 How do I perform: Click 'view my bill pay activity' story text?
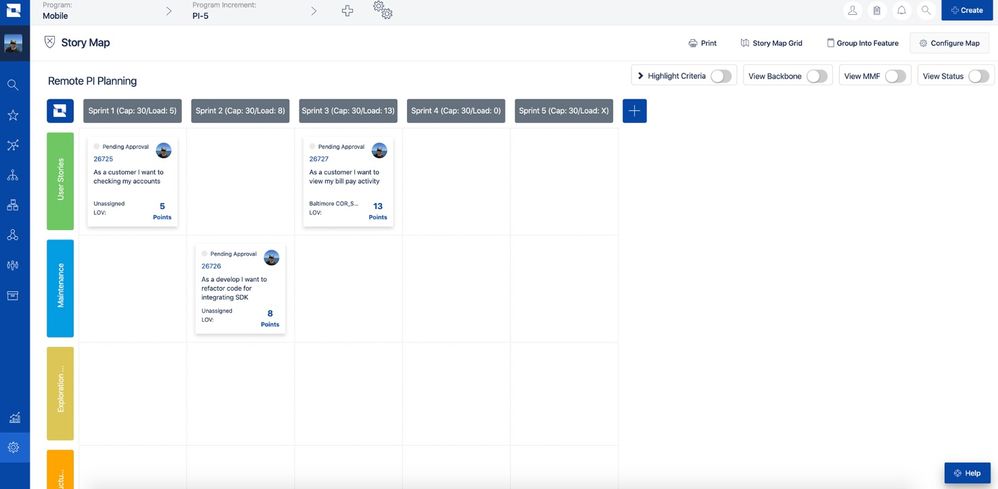point(344,181)
